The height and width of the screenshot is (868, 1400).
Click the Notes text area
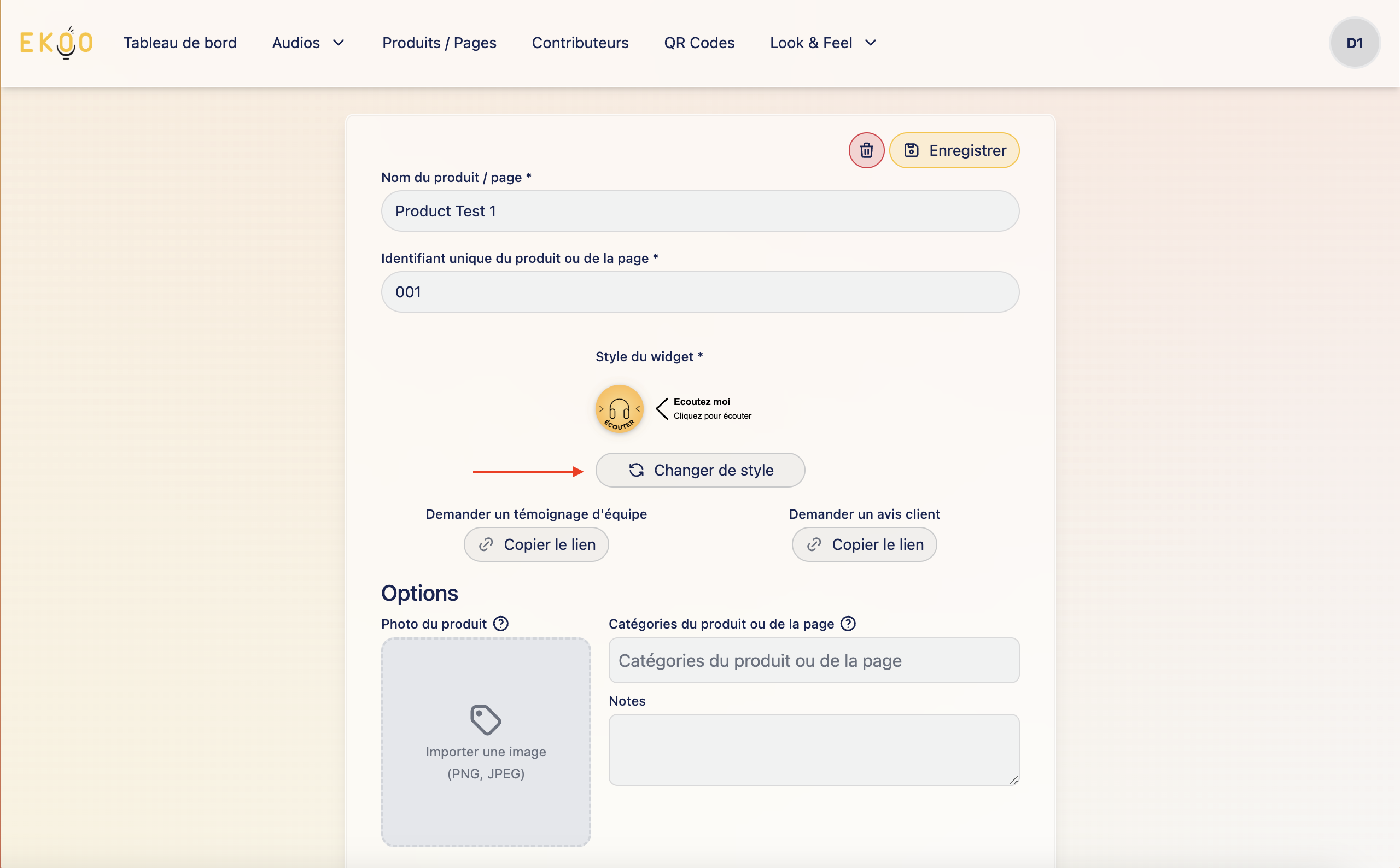pyautogui.click(x=814, y=749)
